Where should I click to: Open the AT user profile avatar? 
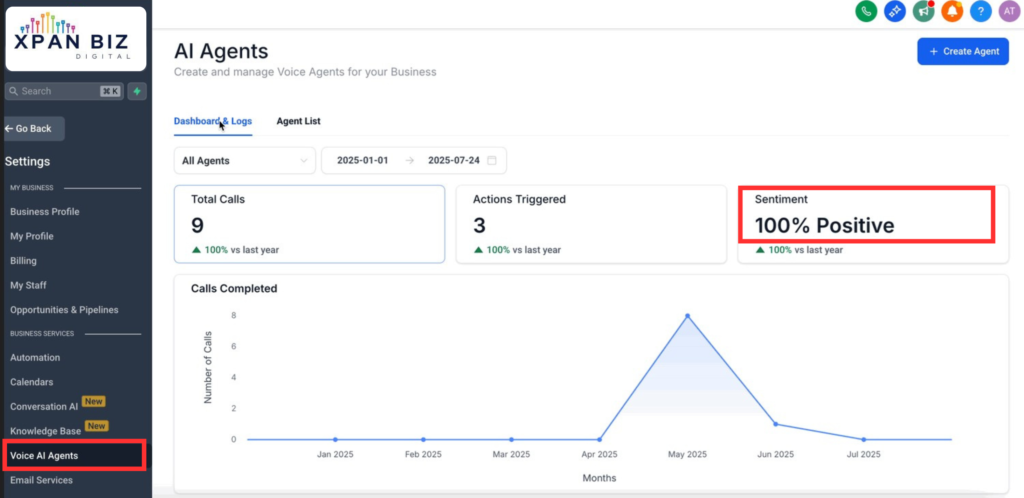1009,11
